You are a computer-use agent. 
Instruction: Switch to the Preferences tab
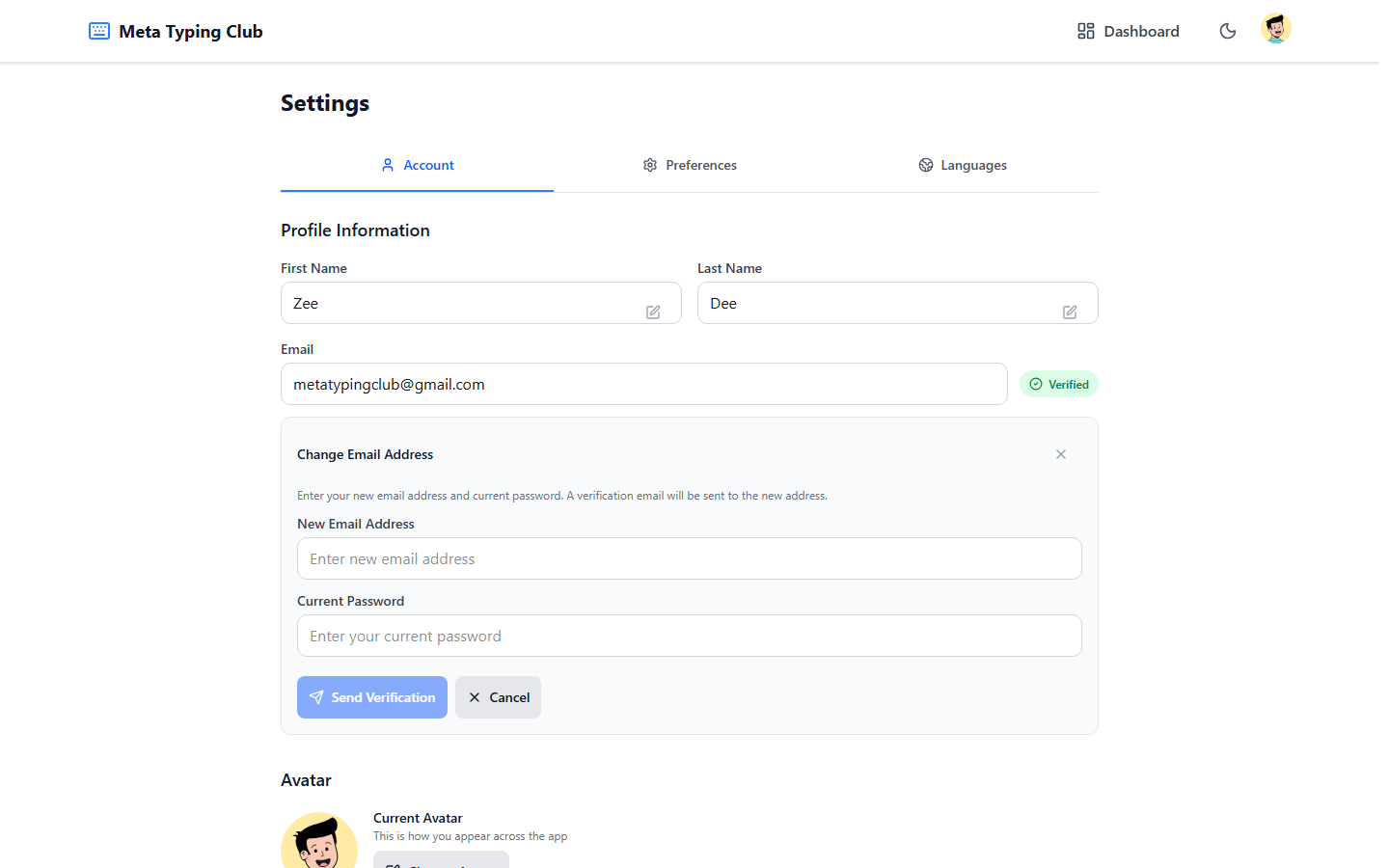point(690,165)
